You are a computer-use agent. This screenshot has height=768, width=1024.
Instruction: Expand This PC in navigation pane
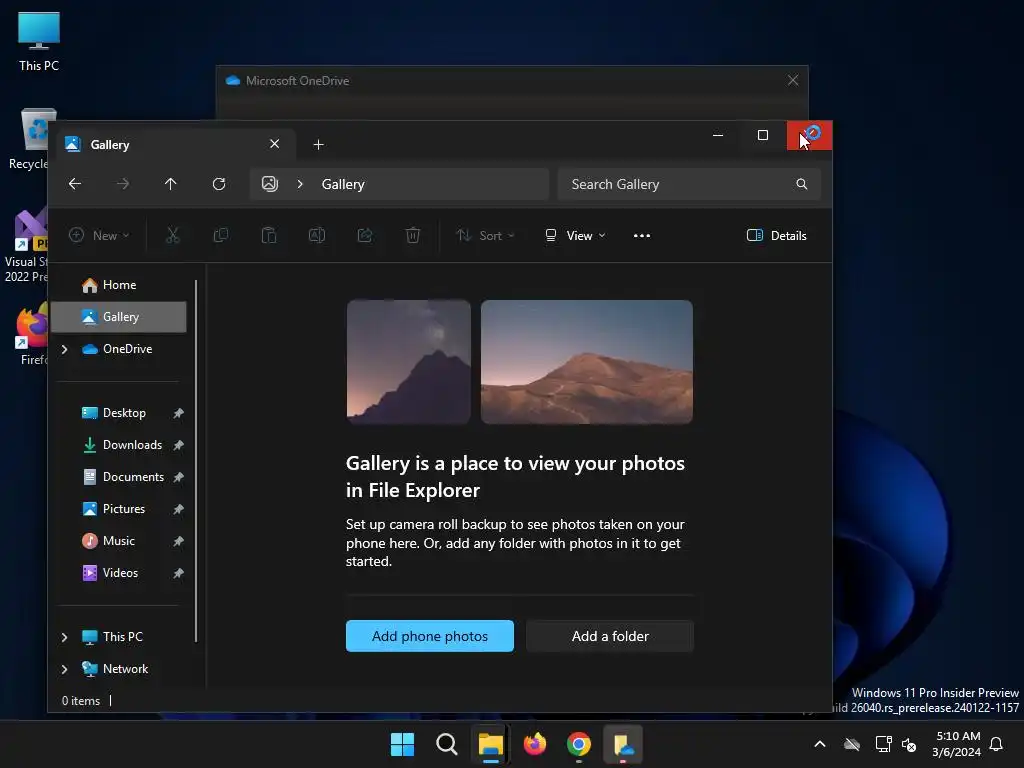coord(64,637)
